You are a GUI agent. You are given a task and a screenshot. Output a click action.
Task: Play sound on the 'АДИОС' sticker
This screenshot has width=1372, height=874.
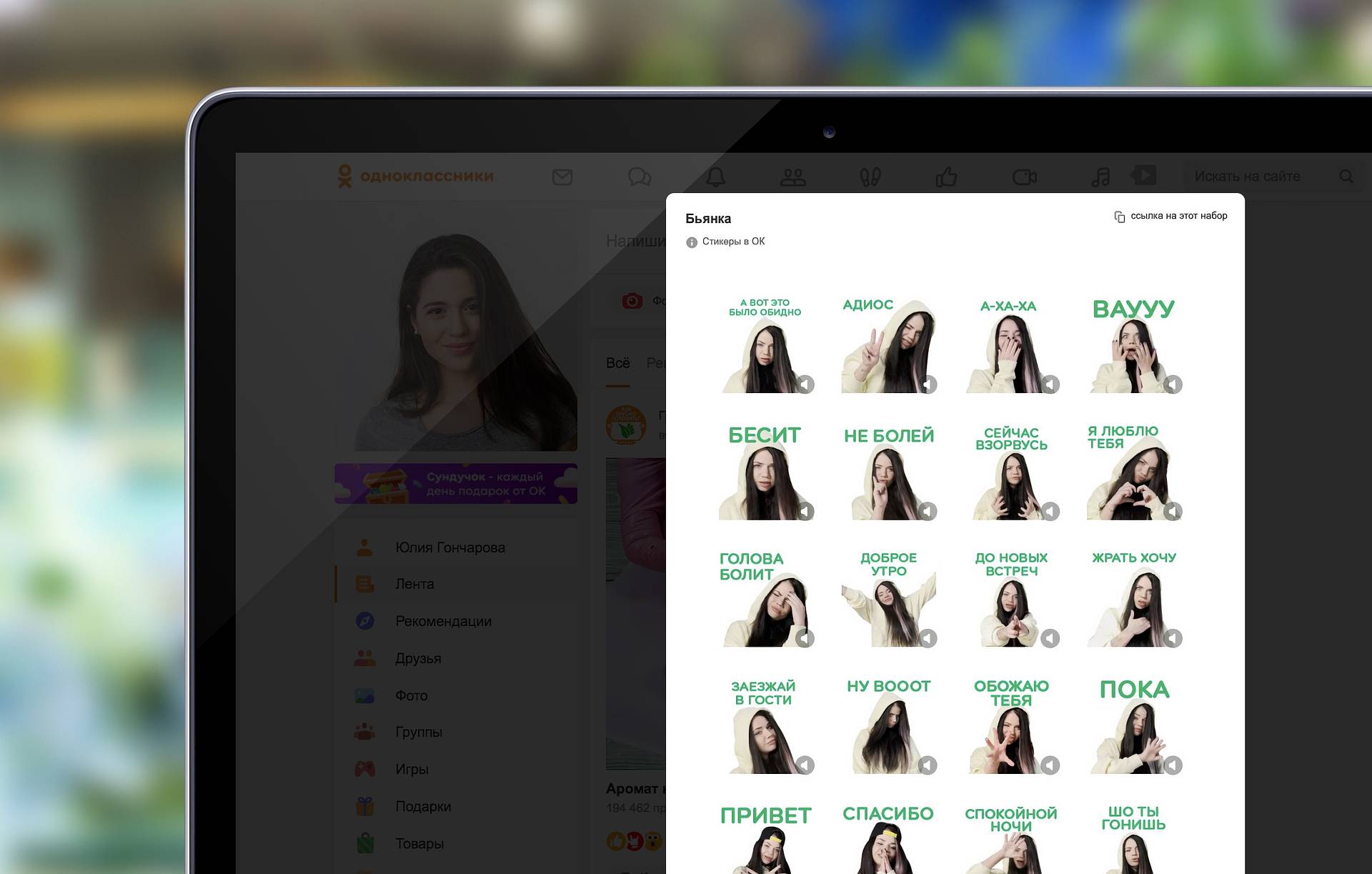[x=928, y=384]
